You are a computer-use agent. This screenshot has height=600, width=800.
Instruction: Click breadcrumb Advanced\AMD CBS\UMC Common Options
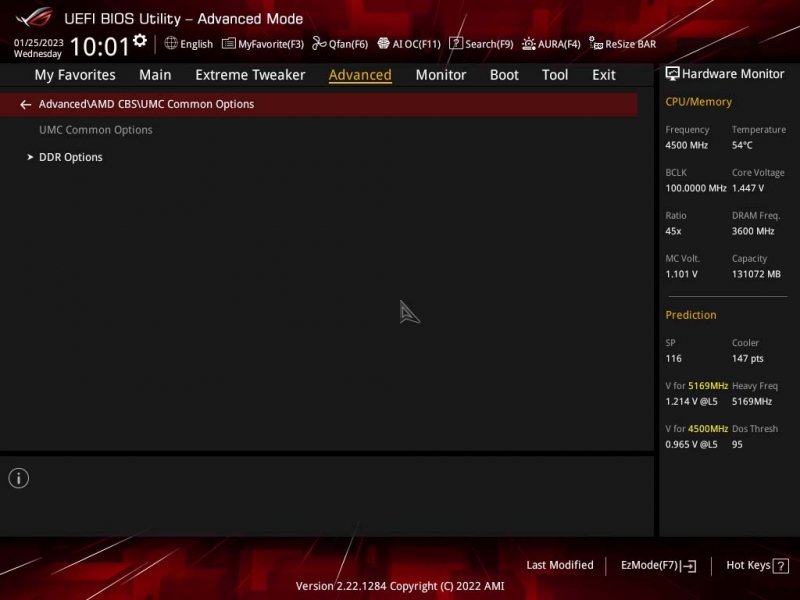coord(146,104)
